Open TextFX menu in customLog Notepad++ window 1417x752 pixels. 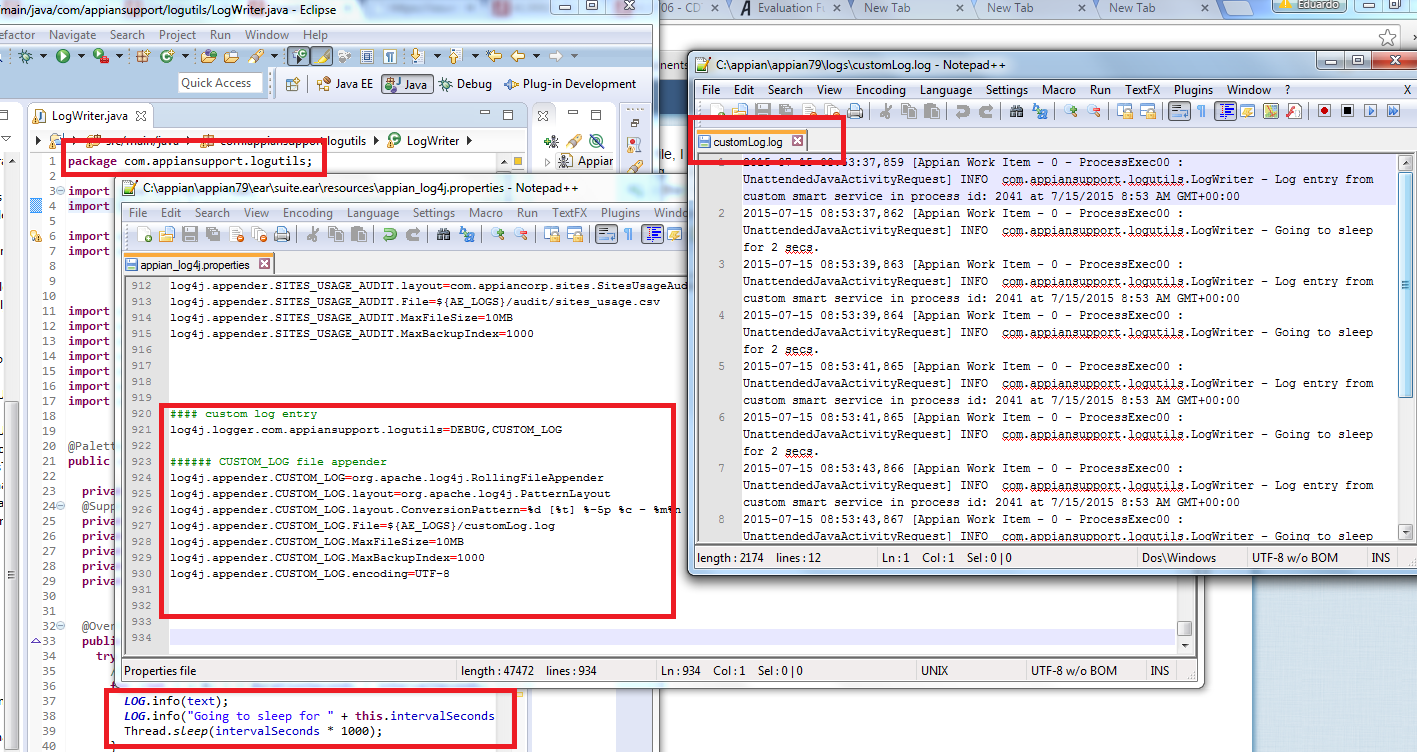tap(1142, 89)
